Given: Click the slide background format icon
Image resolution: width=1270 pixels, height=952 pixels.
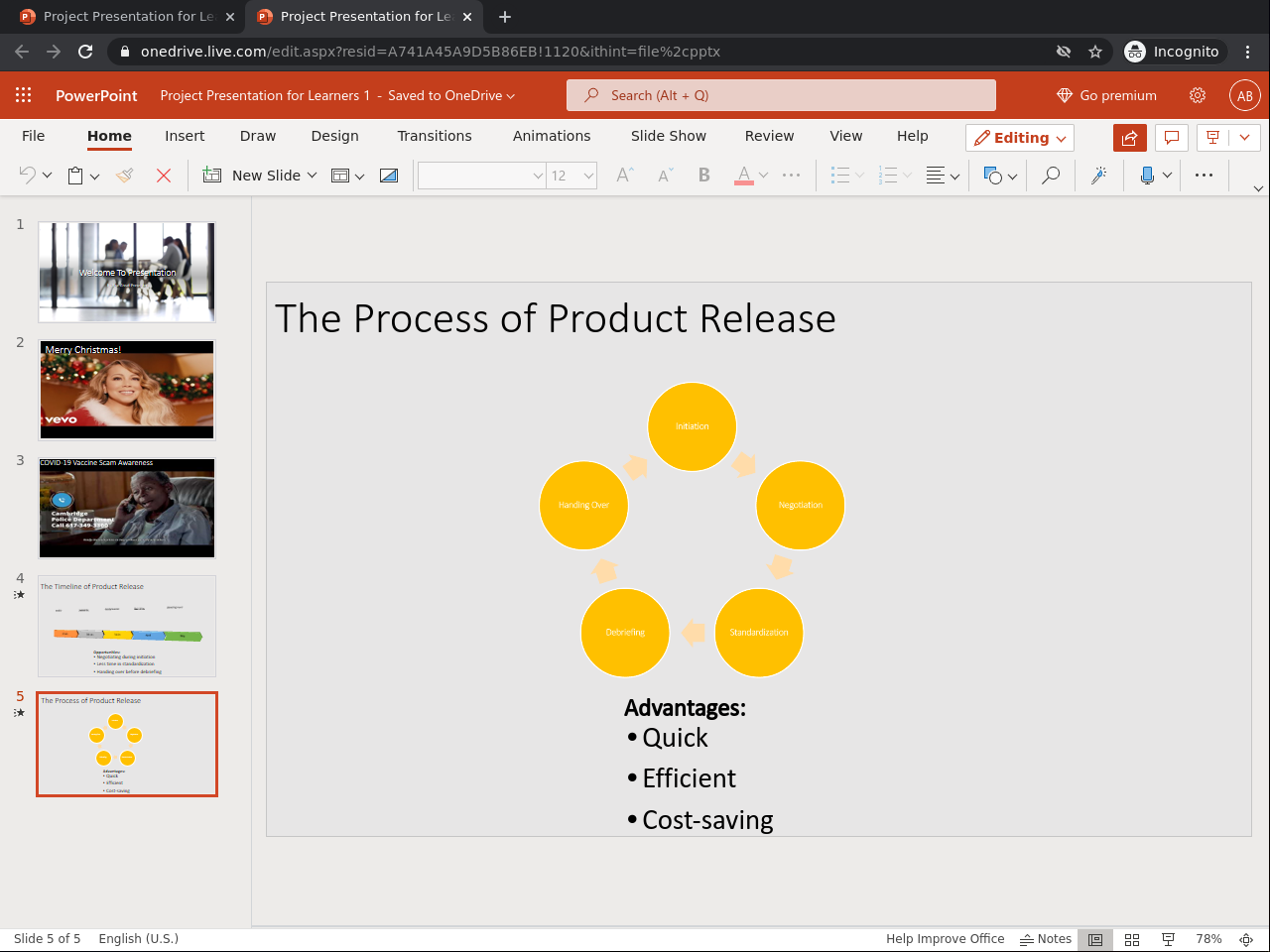Looking at the screenshot, I should (389, 176).
